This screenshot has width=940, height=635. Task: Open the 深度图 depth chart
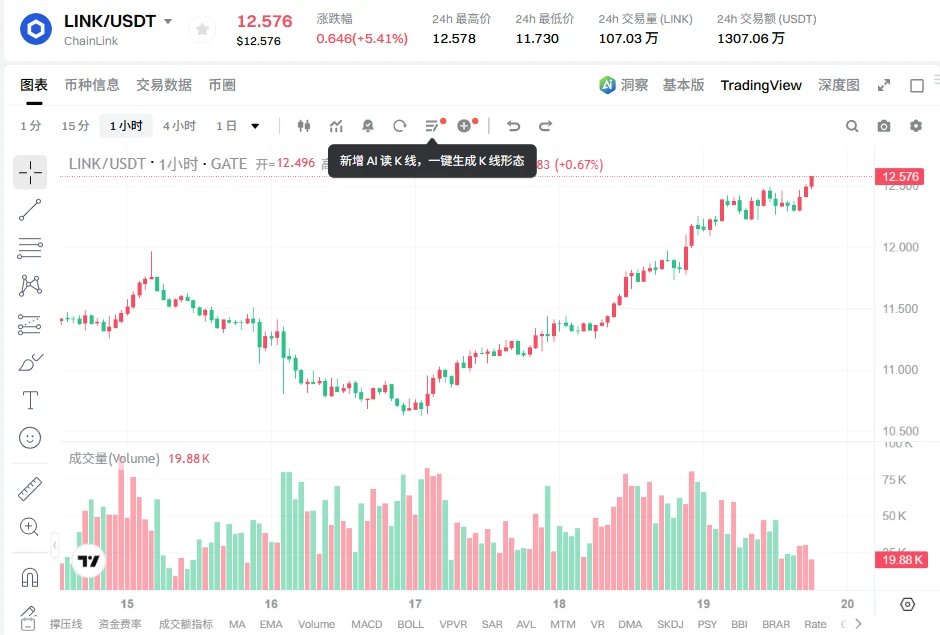point(839,85)
